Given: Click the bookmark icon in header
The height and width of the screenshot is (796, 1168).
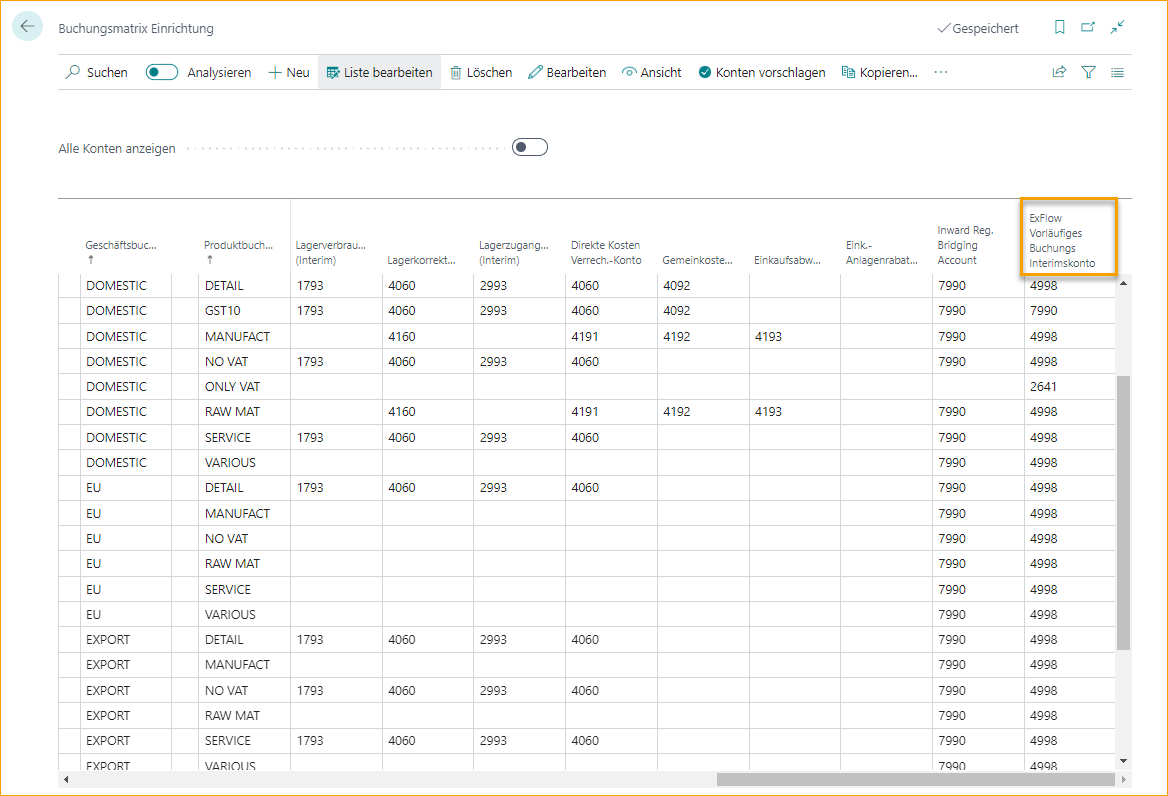Looking at the screenshot, I should pyautogui.click(x=1060, y=28).
